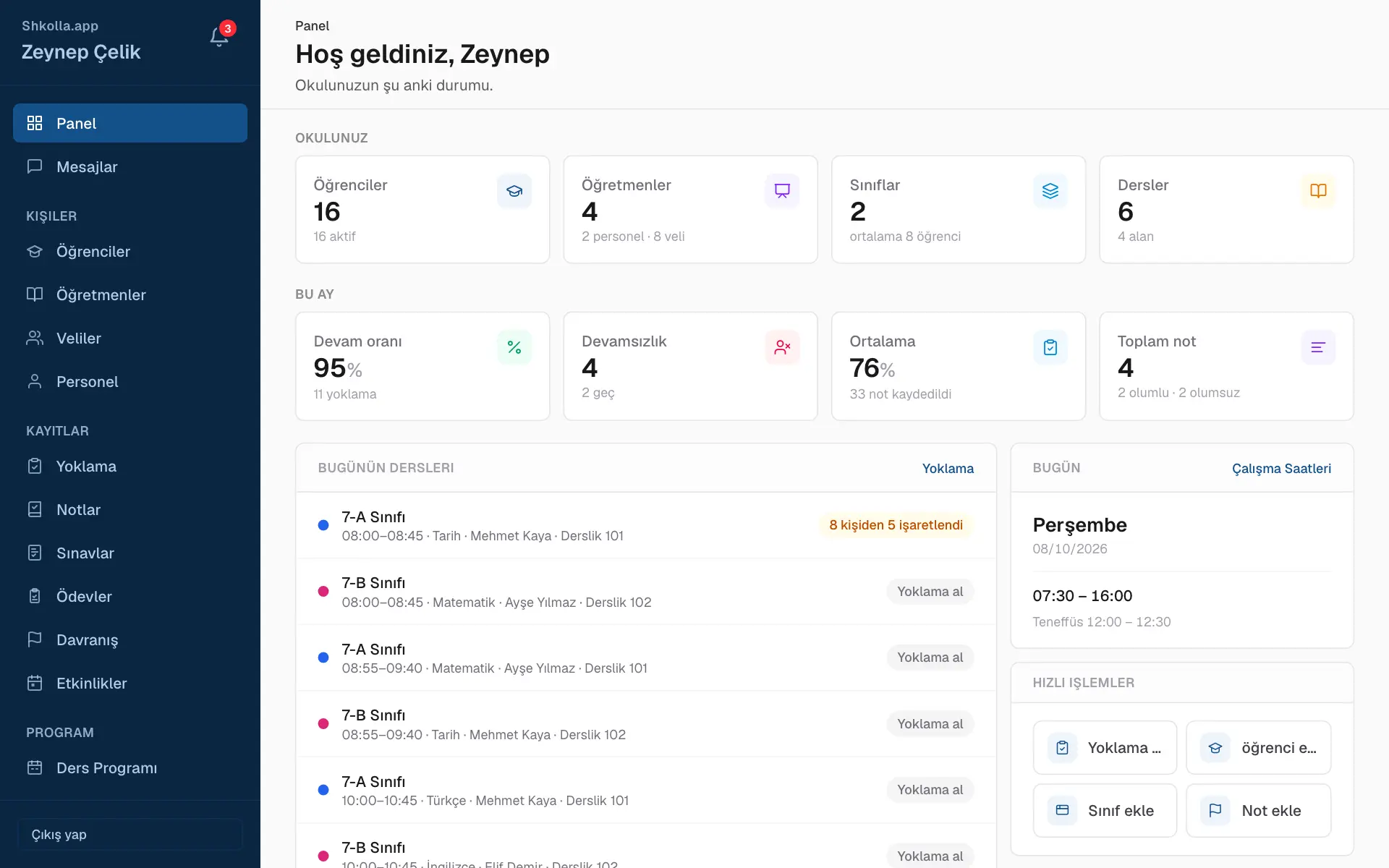Screen dimensions: 1389x868
Task: Open Notlar in the sidebar
Action: point(130,509)
